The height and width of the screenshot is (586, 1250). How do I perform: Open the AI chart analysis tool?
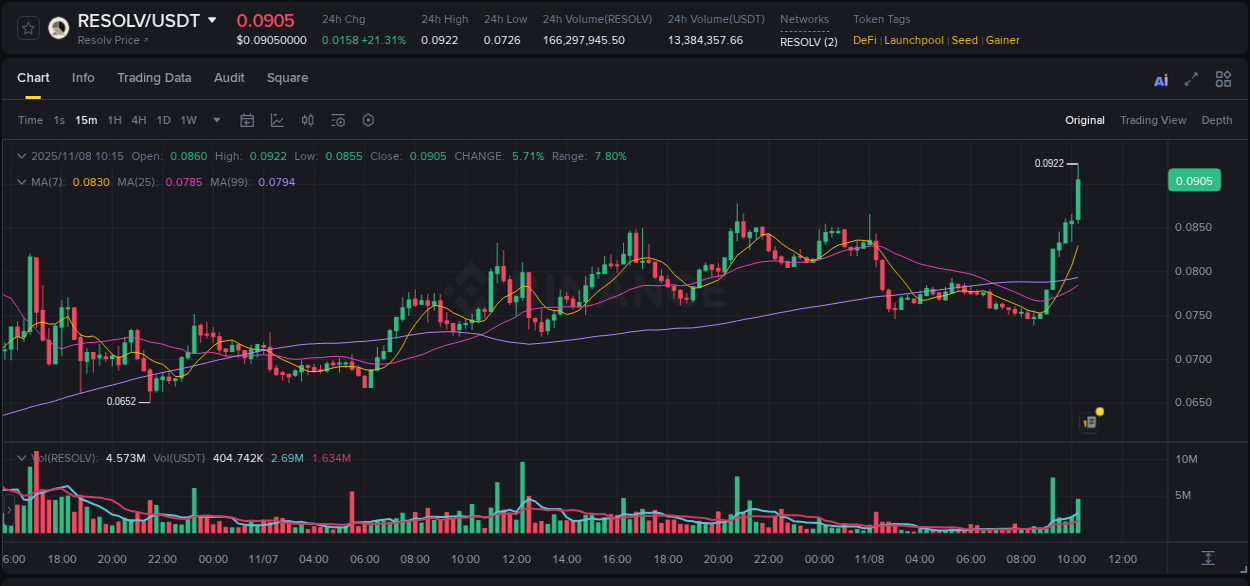[x=1160, y=79]
